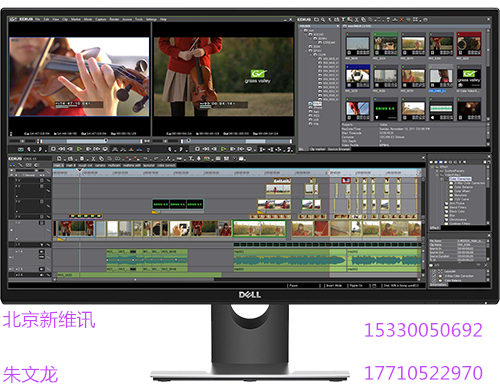Click the save project icon in timeline toolbar
Viewport: 500px width, 388px height.
(x=82, y=159)
